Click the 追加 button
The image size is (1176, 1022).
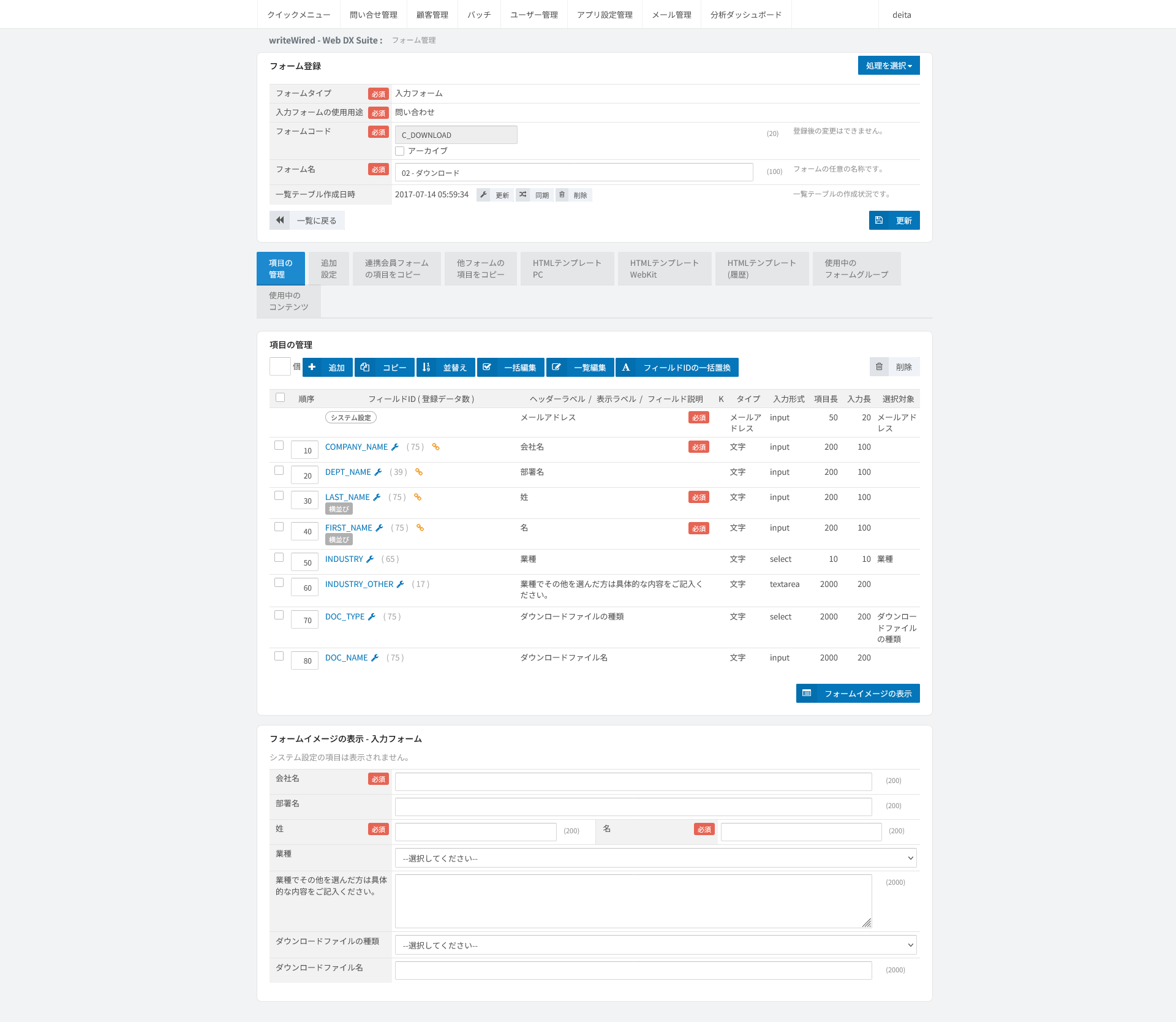328,368
